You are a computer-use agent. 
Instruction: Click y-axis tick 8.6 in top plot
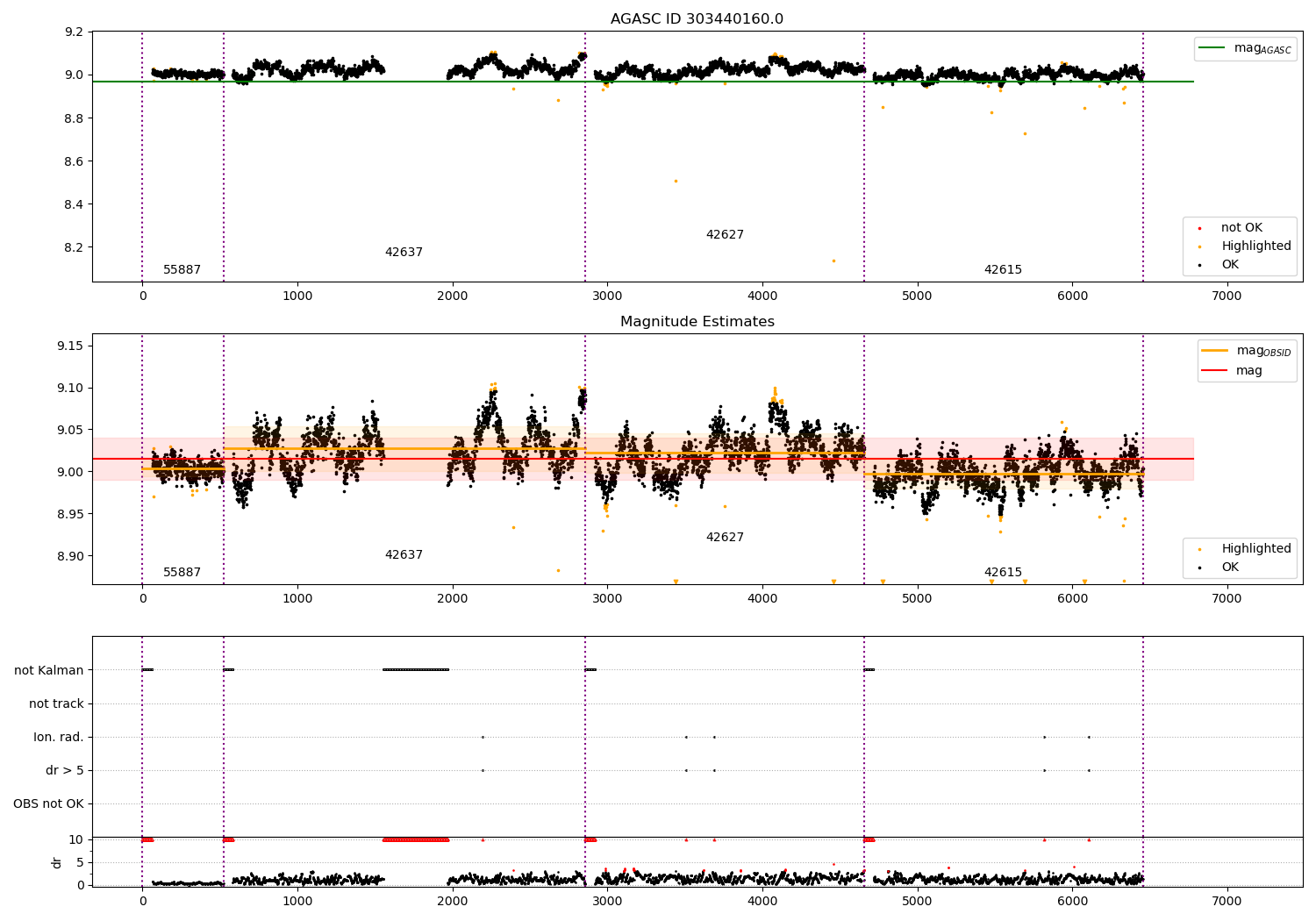point(75,161)
